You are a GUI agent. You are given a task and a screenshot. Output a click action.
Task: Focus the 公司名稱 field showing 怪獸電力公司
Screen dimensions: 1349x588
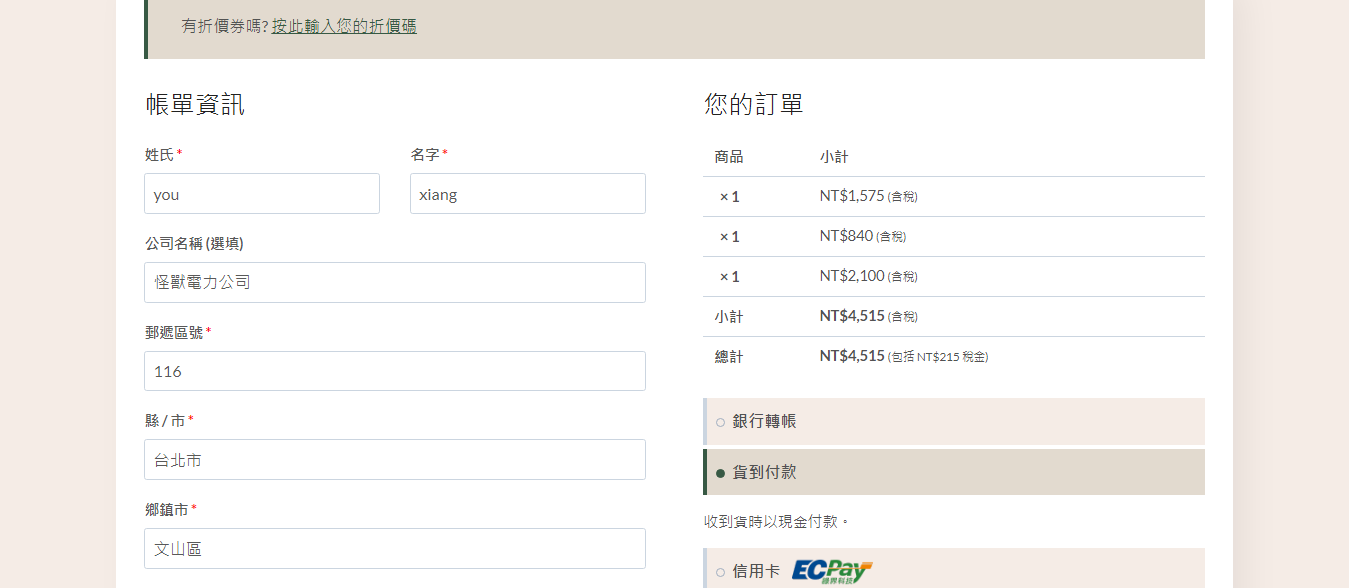(394, 283)
